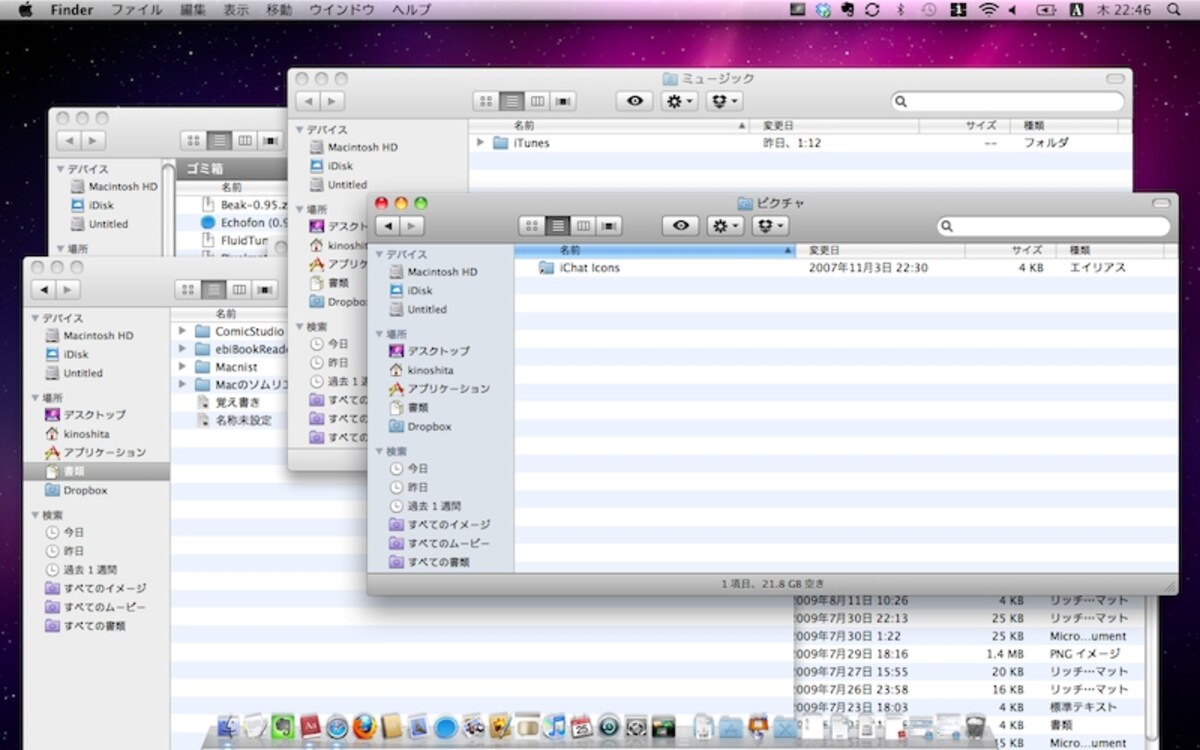Viewport: 1200px width, 750px height.
Task: Switch ピクチャ window to column view
Action: click(x=584, y=227)
